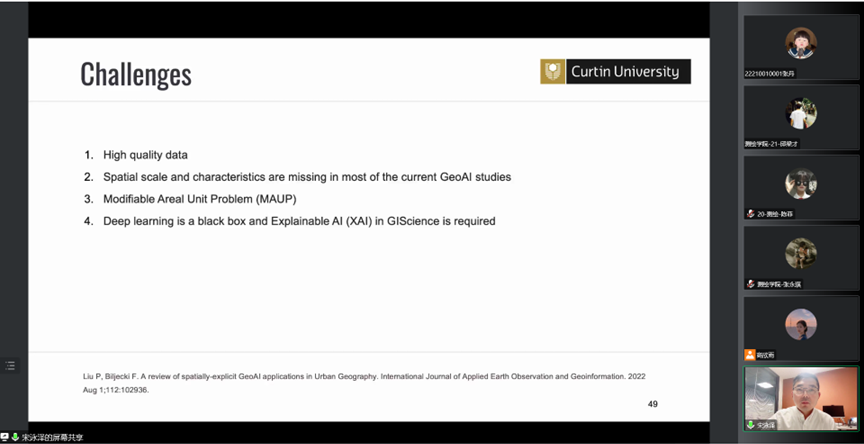Screen dimensions: 864x444
Task: Click the microphone icon beside 宋泳泽
Action: click(x=750, y=425)
